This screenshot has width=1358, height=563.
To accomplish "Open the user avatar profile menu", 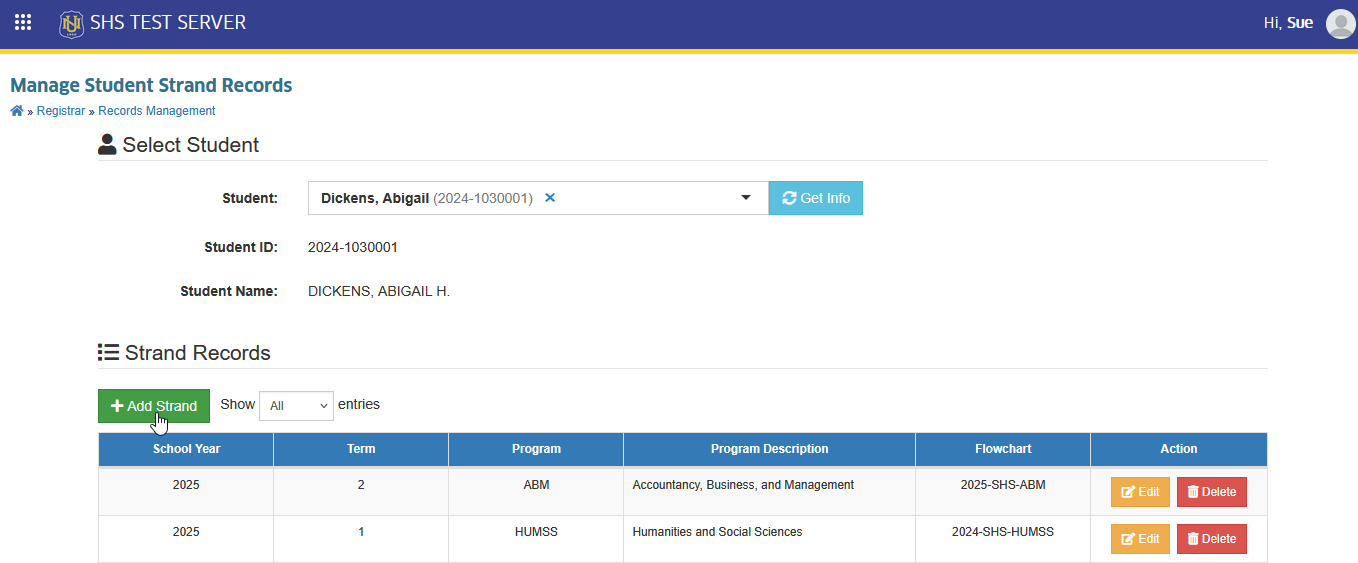I will (1340, 23).
